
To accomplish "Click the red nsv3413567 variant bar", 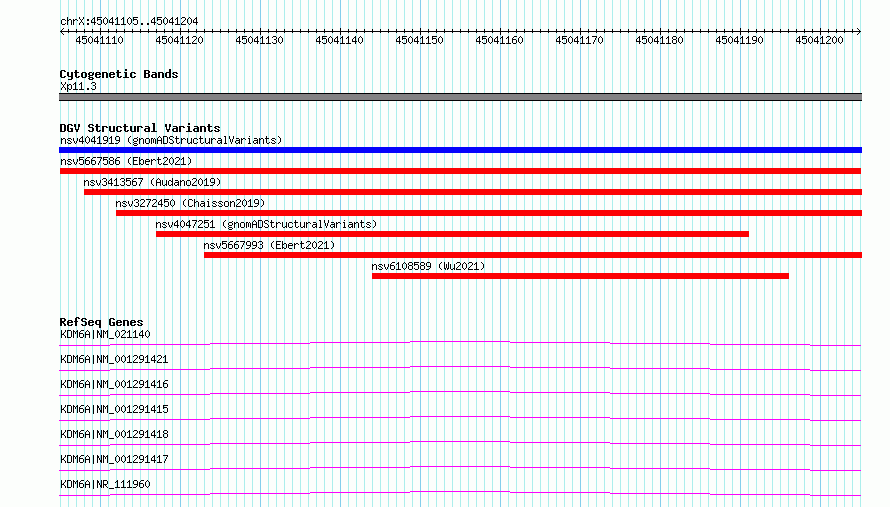I will tap(473, 192).
